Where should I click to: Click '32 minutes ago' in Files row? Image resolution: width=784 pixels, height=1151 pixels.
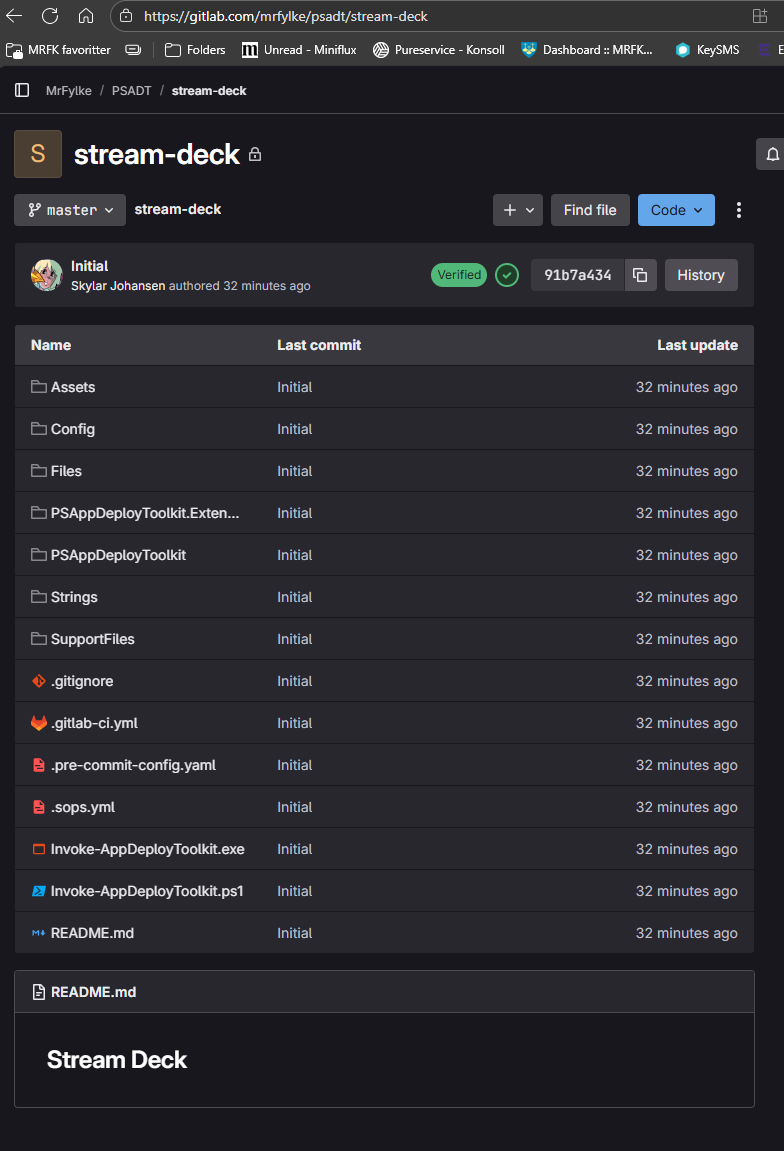pos(686,471)
